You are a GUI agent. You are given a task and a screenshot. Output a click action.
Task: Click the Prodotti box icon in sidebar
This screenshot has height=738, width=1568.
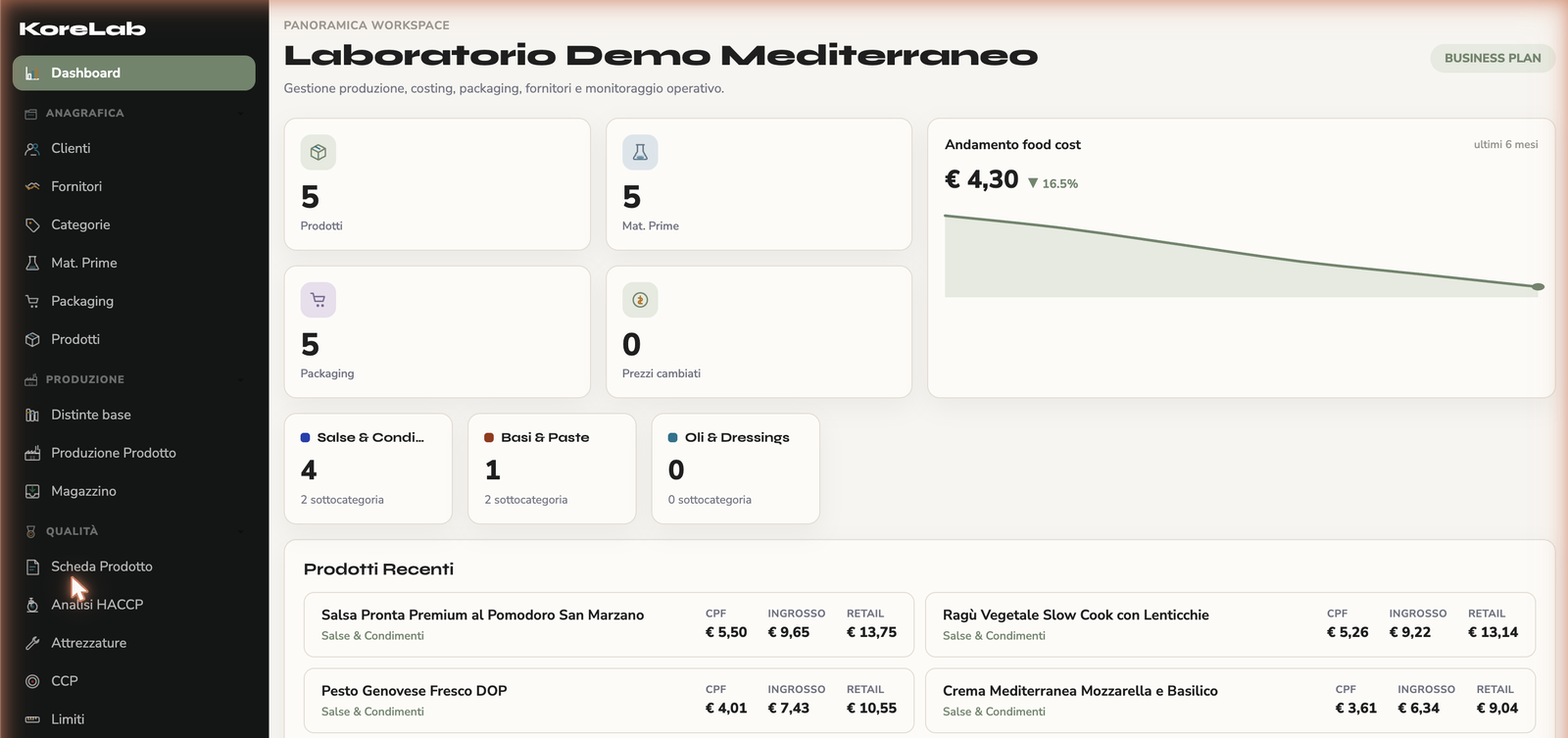pos(32,339)
